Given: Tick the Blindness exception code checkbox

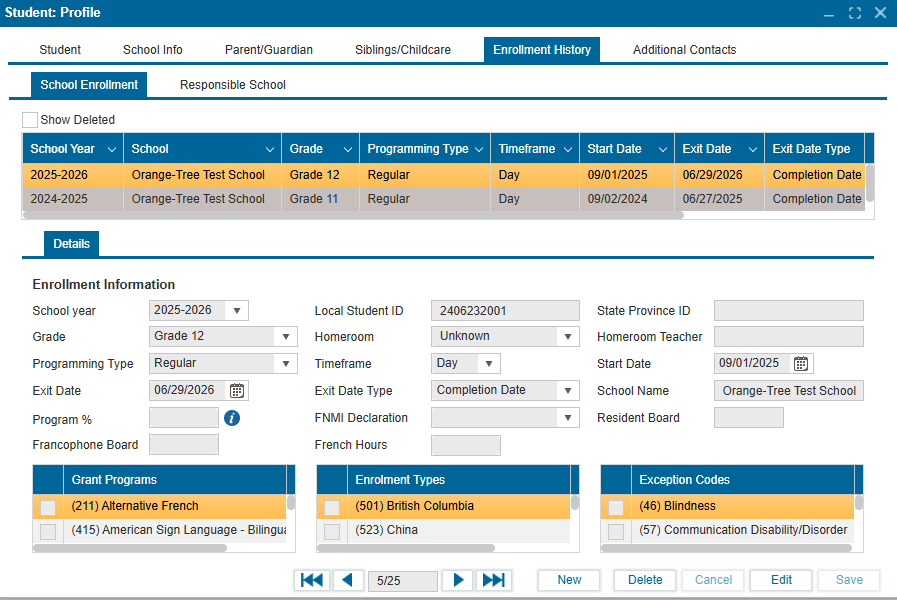Looking at the screenshot, I should [x=616, y=507].
